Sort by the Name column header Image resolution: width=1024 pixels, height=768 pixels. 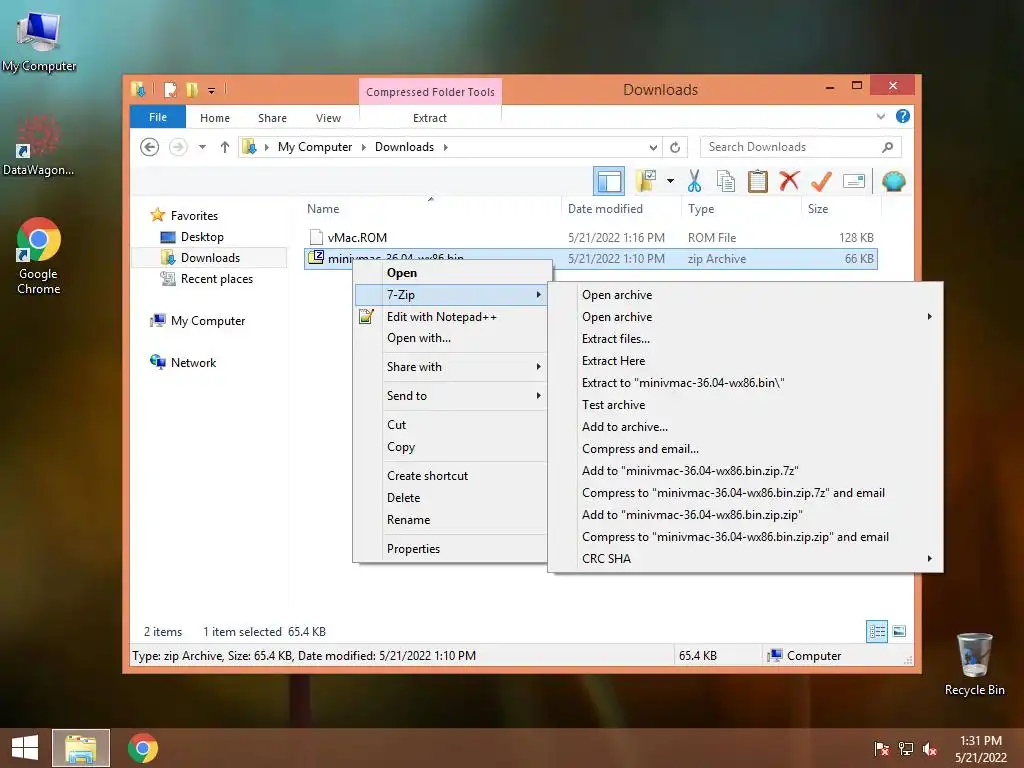[x=323, y=209]
